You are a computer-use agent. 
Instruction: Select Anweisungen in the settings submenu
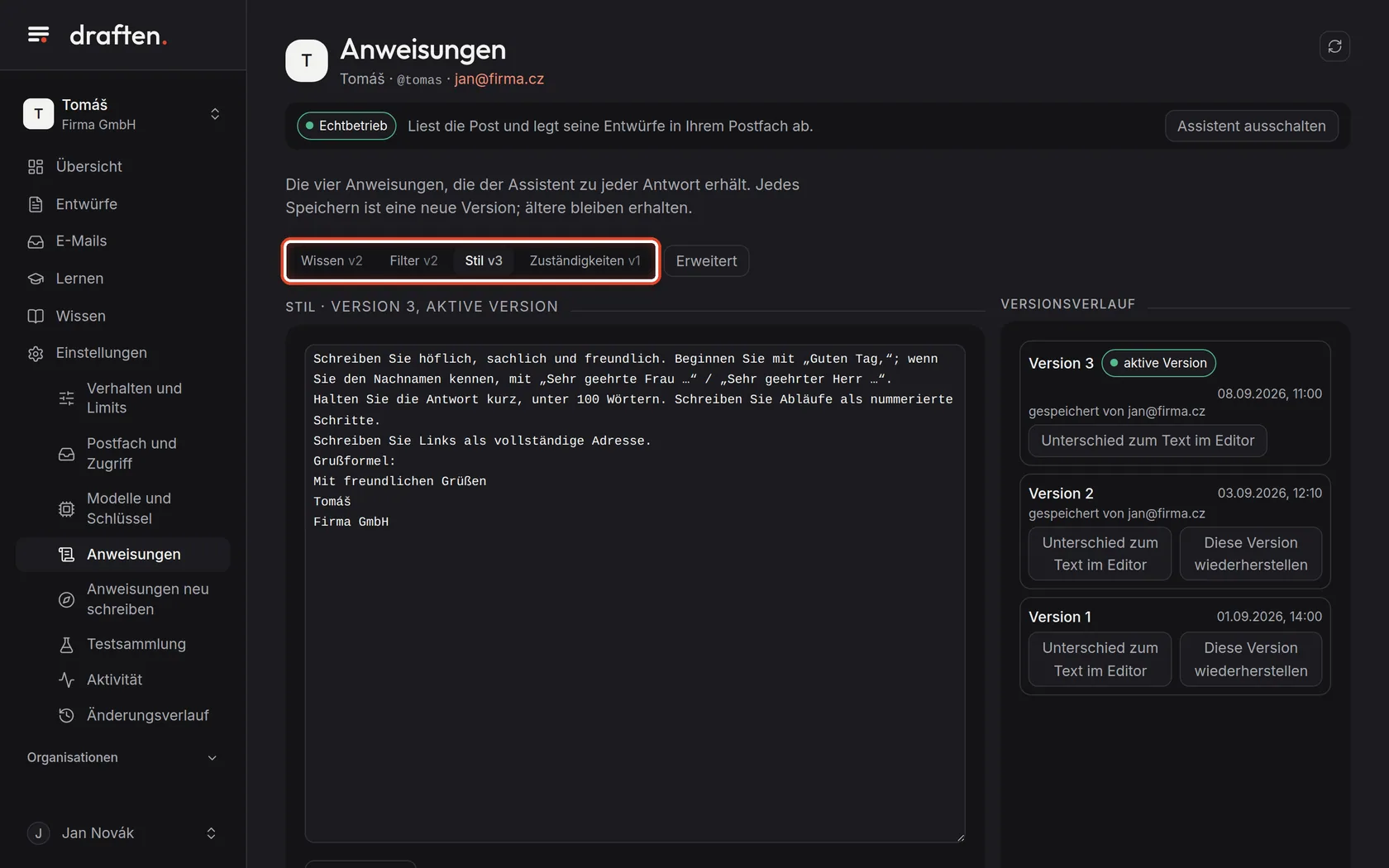(122, 555)
